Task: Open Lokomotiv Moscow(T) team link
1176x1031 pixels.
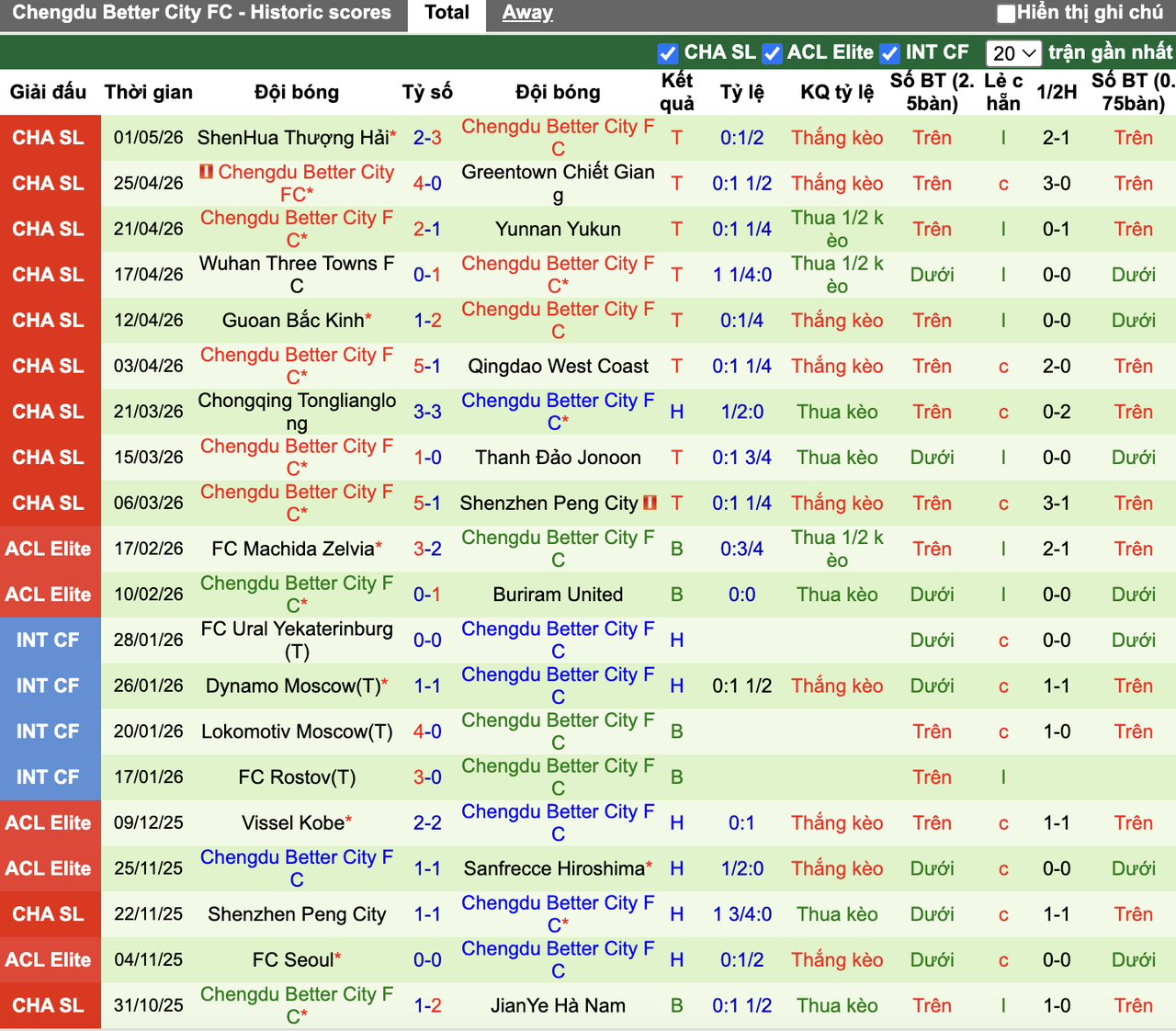Action: [x=297, y=731]
